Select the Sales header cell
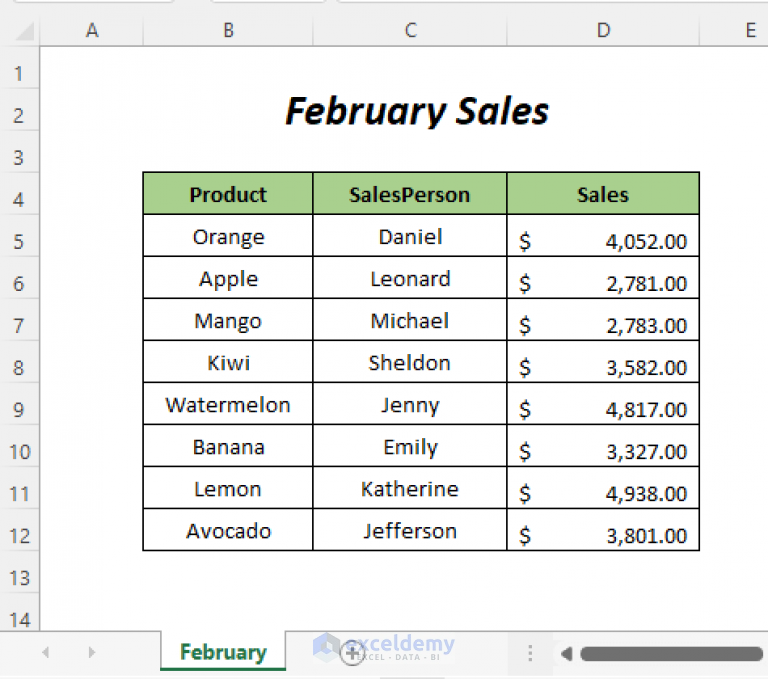 pyautogui.click(x=603, y=194)
